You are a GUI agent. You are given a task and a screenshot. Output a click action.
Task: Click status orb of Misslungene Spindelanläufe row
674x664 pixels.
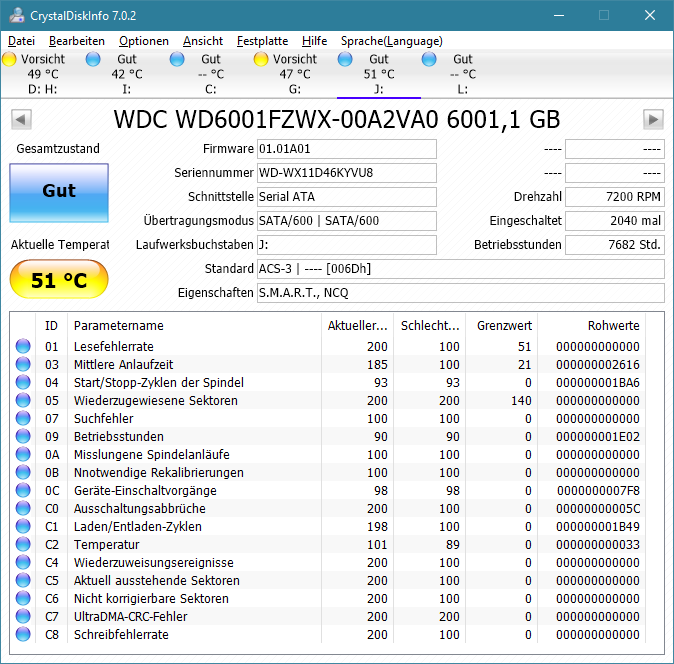click(23, 454)
